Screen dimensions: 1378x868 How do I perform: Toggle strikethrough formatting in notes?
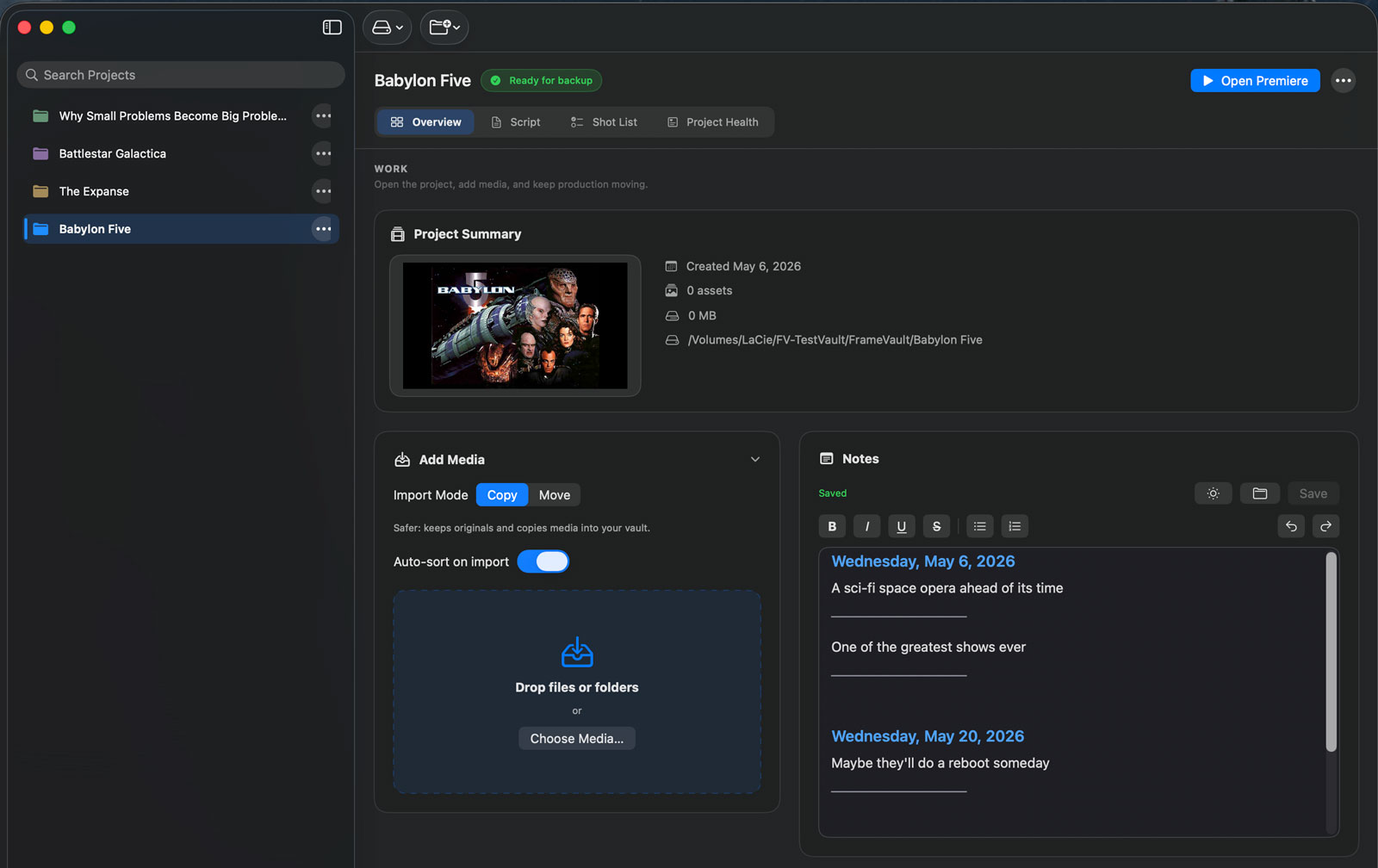[x=937, y=526]
